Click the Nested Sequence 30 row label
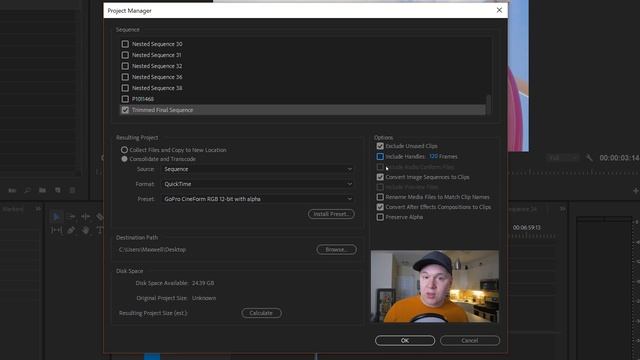Image resolution: width=640 pixels, height=360 pixels. tap(157, 44)
